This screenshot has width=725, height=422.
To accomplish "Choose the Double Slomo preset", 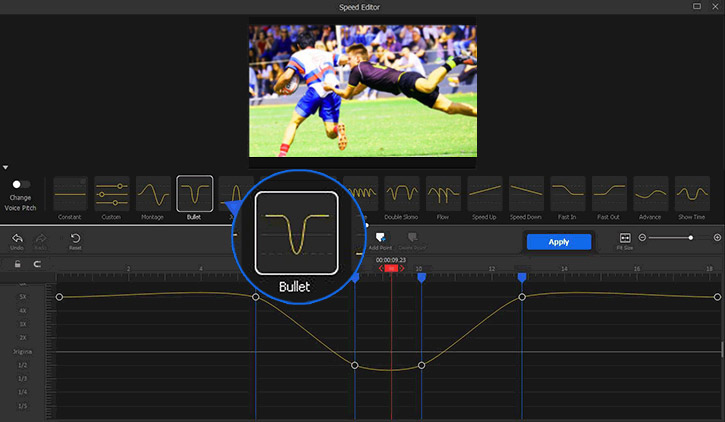I will click(402, 194).
